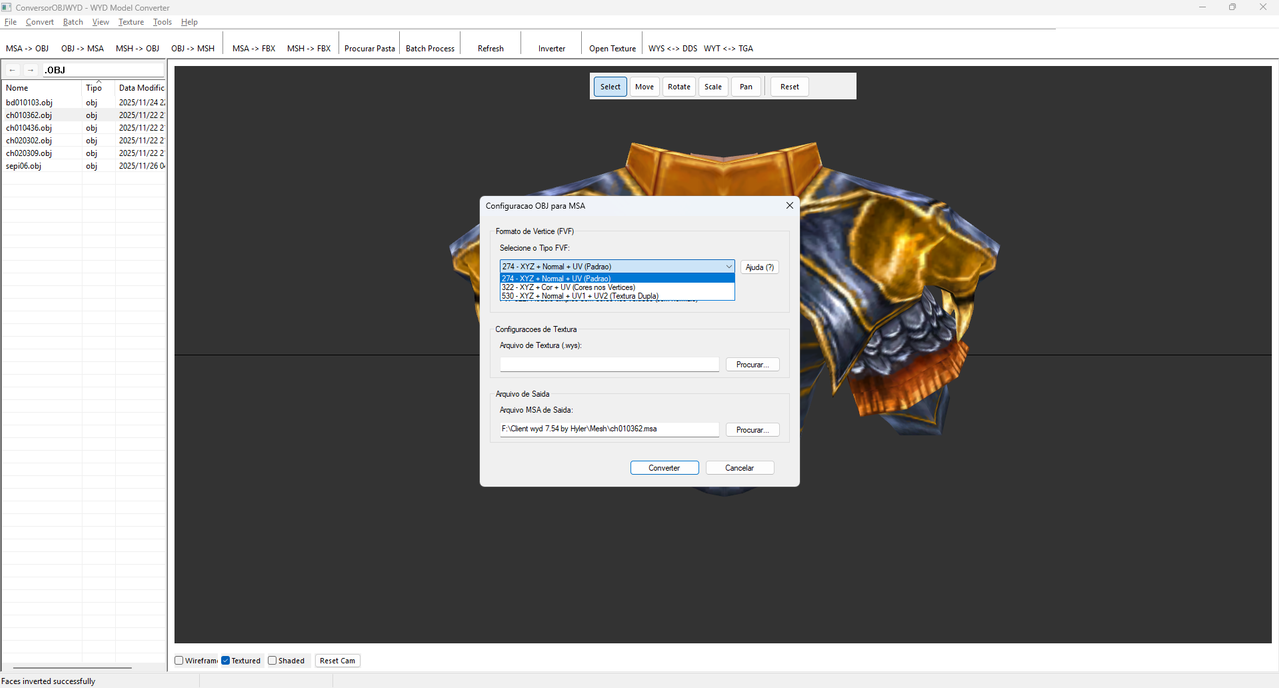This screenshot has width=1279, height=688.
Task: Click the Converter button in dialog
Action: tap(664, 468)
